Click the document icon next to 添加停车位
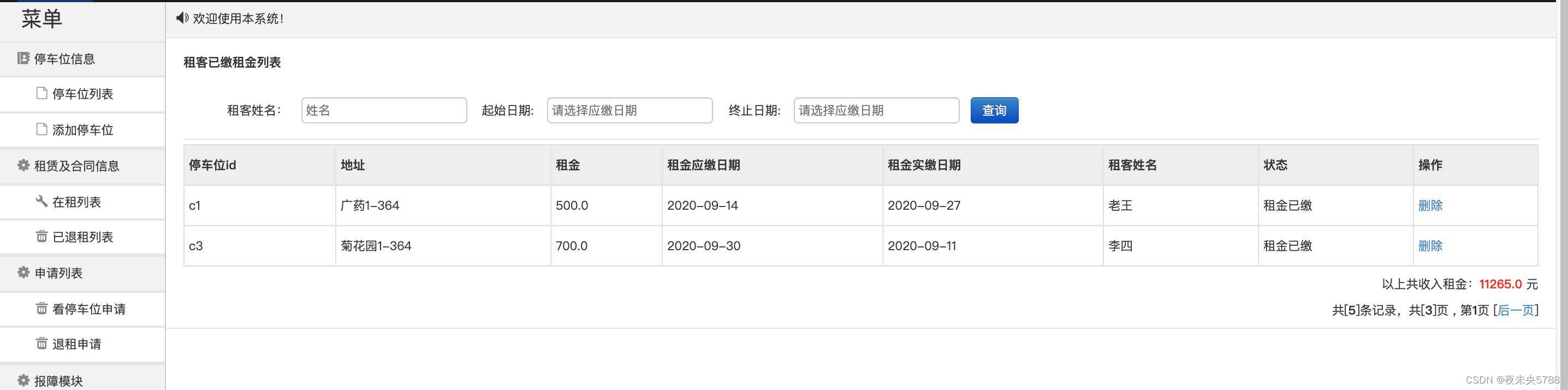The height and width of the screenshot is (390, 1568). 41,129
